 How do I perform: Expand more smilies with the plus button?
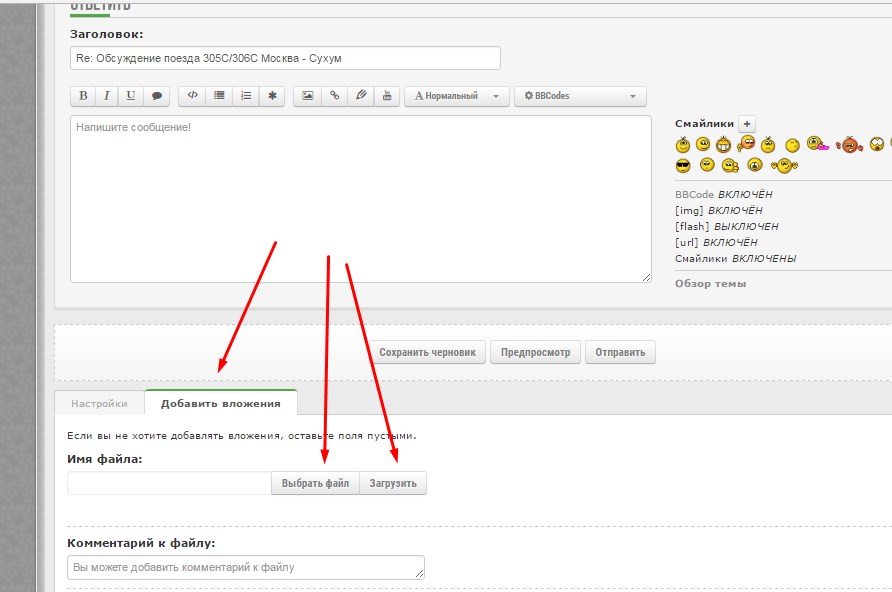click(746, 123)
